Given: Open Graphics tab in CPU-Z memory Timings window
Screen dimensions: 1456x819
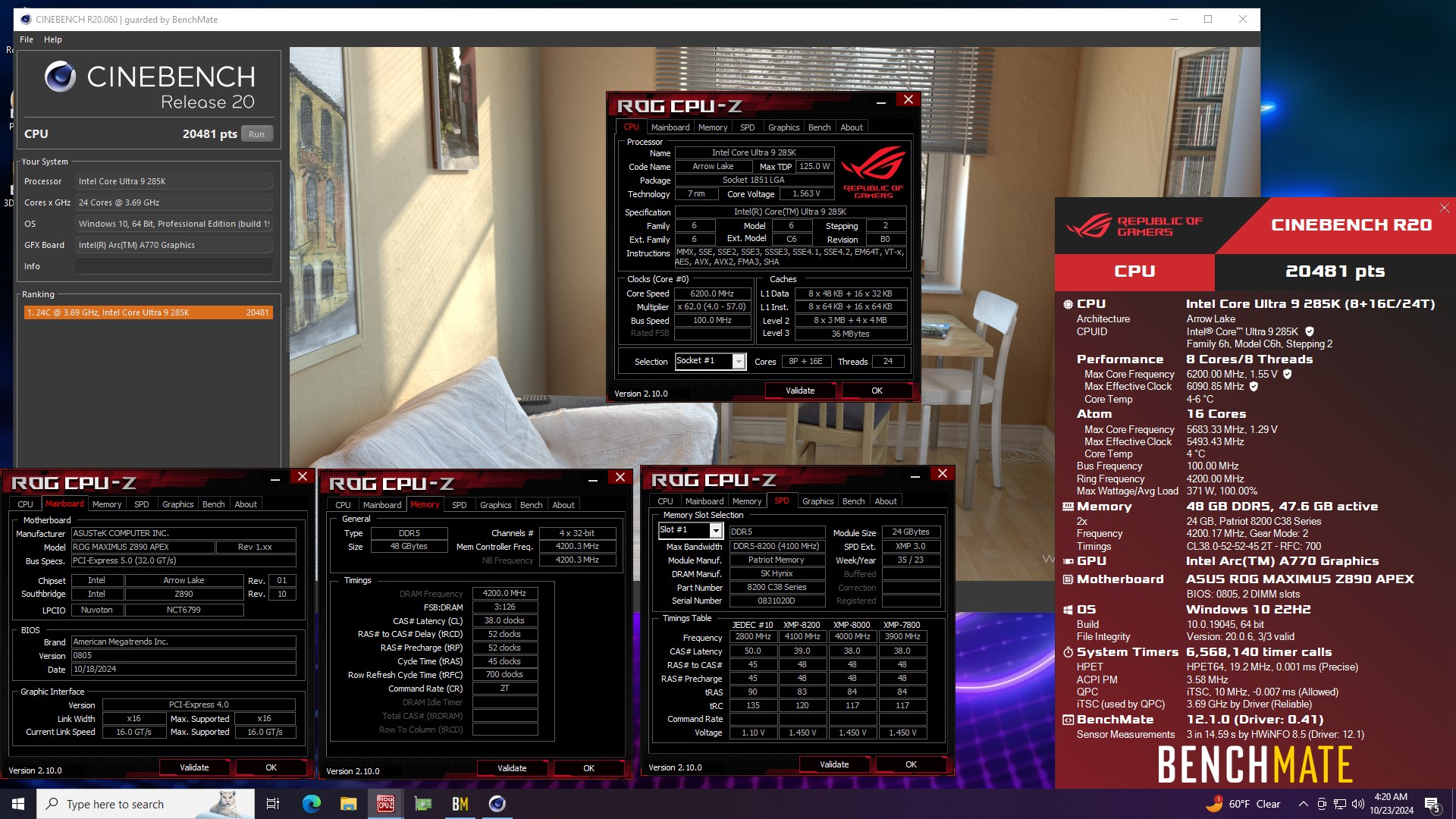Looking at the screenshot, I should point(496,505).
